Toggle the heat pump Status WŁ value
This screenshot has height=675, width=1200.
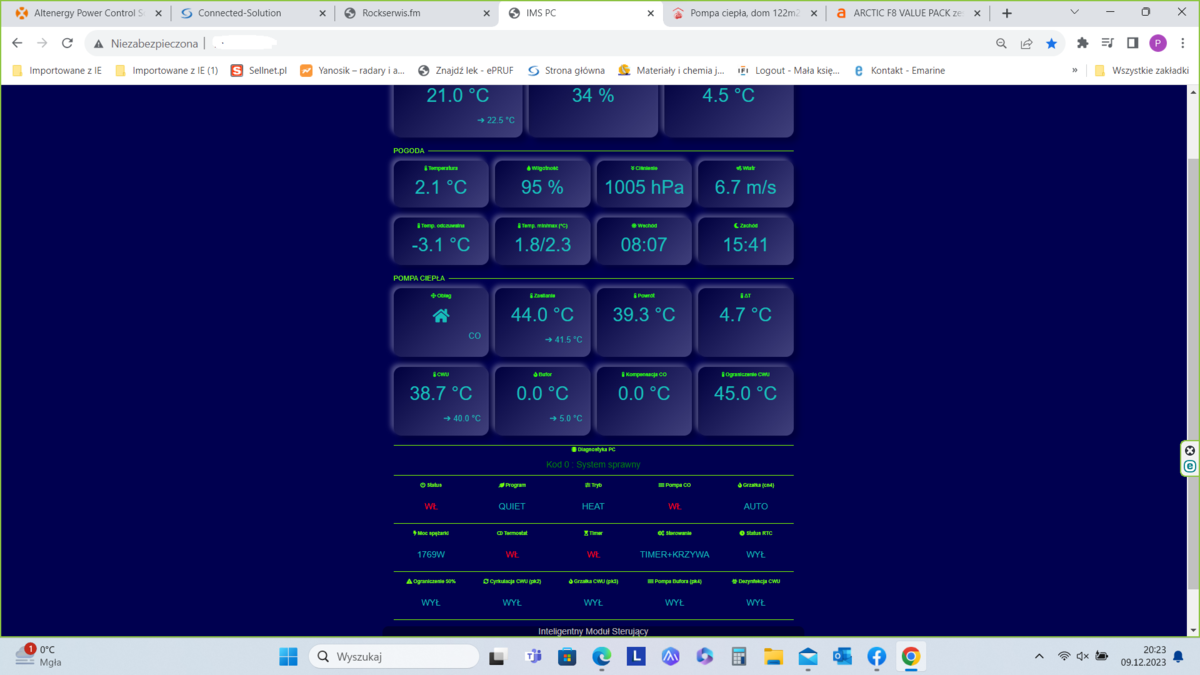(431, 507)
